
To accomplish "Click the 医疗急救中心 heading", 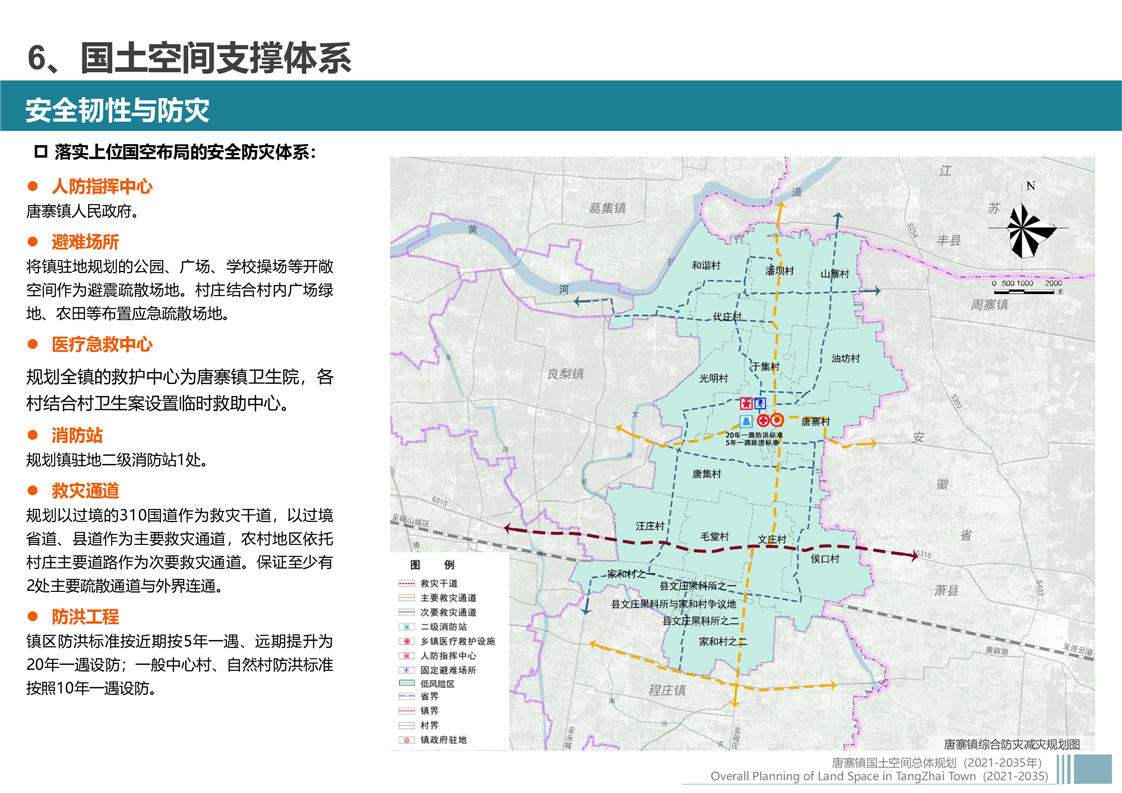I will pyautogui.click(x=102, y=344).
